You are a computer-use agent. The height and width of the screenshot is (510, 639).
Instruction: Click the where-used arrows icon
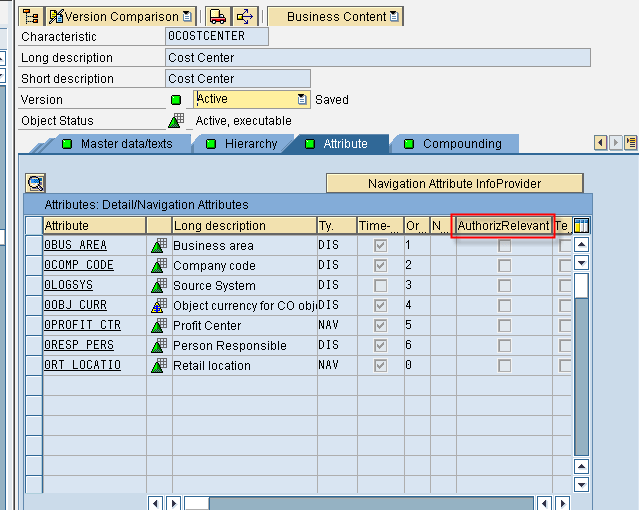[x=245, y=17]
